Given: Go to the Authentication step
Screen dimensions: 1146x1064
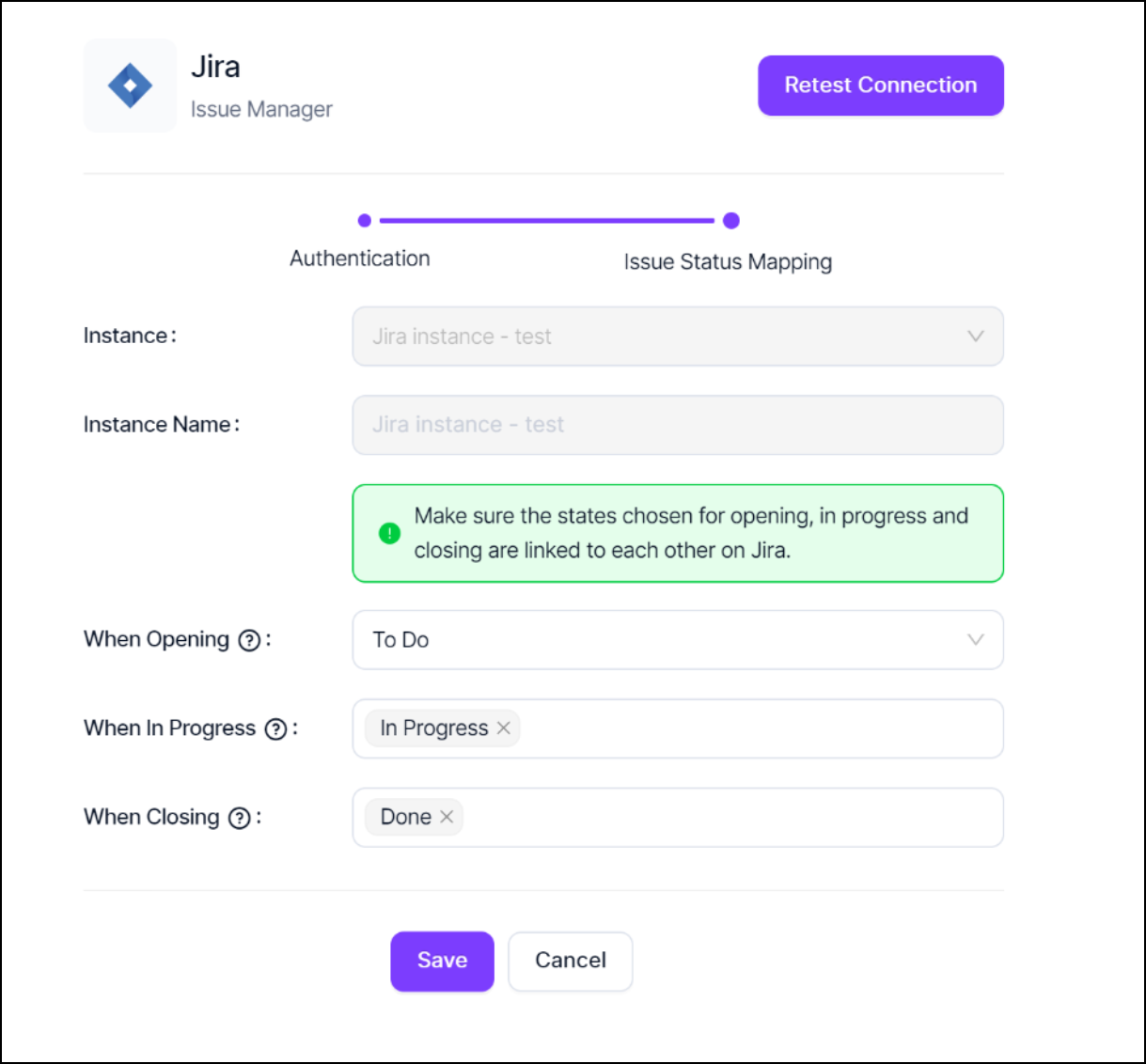Looking at the screenshot, I should pos(359,258).
